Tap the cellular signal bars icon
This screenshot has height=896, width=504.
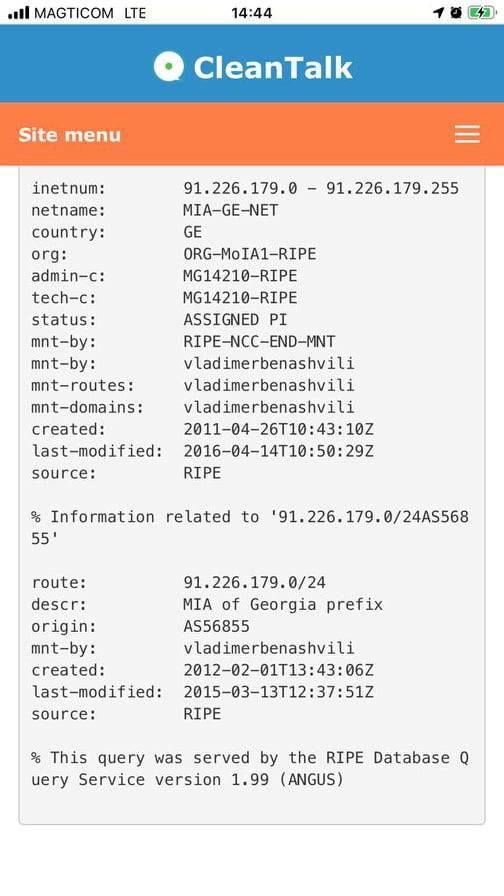point(18,13)
